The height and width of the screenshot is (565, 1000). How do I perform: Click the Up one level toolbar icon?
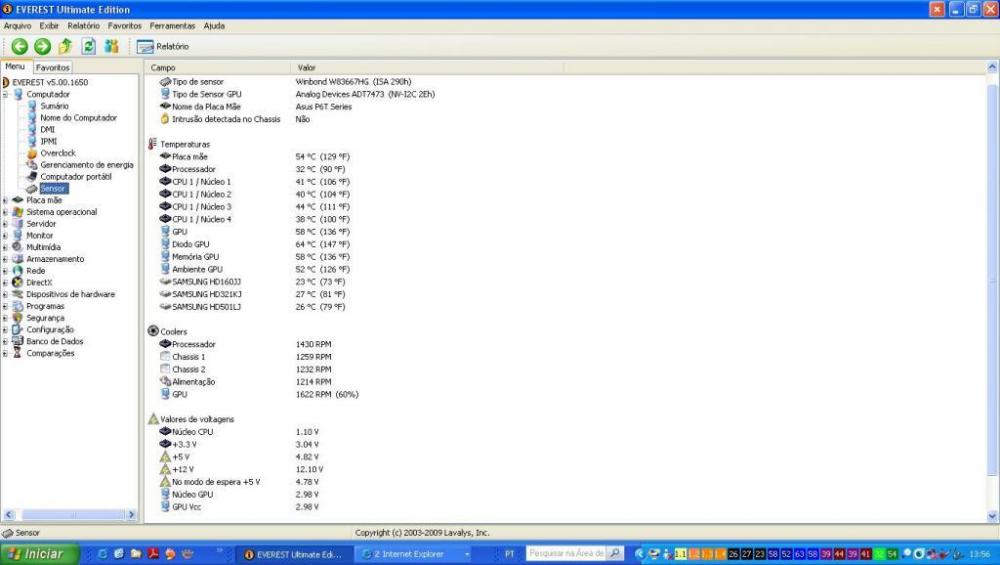click(x=65, y=46)
